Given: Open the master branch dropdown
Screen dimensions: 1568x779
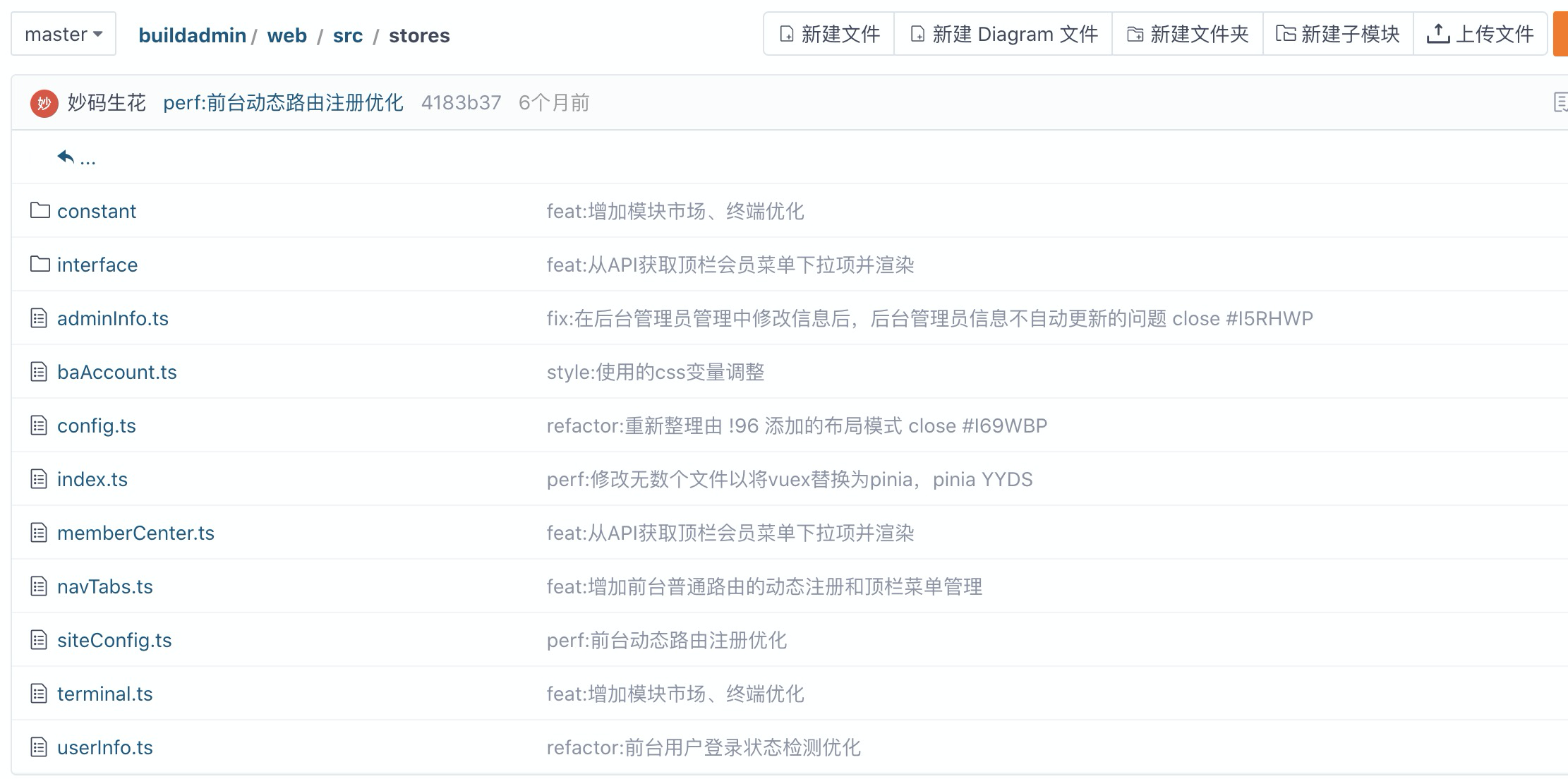Looking at the screenshot, I should [64, 34].
